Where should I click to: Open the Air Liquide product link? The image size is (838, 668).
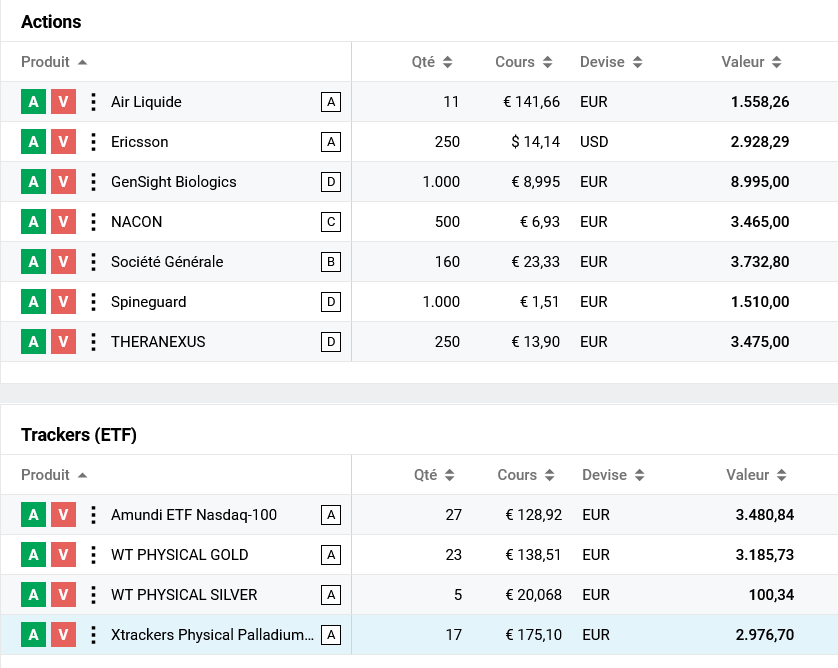point(146,102)
